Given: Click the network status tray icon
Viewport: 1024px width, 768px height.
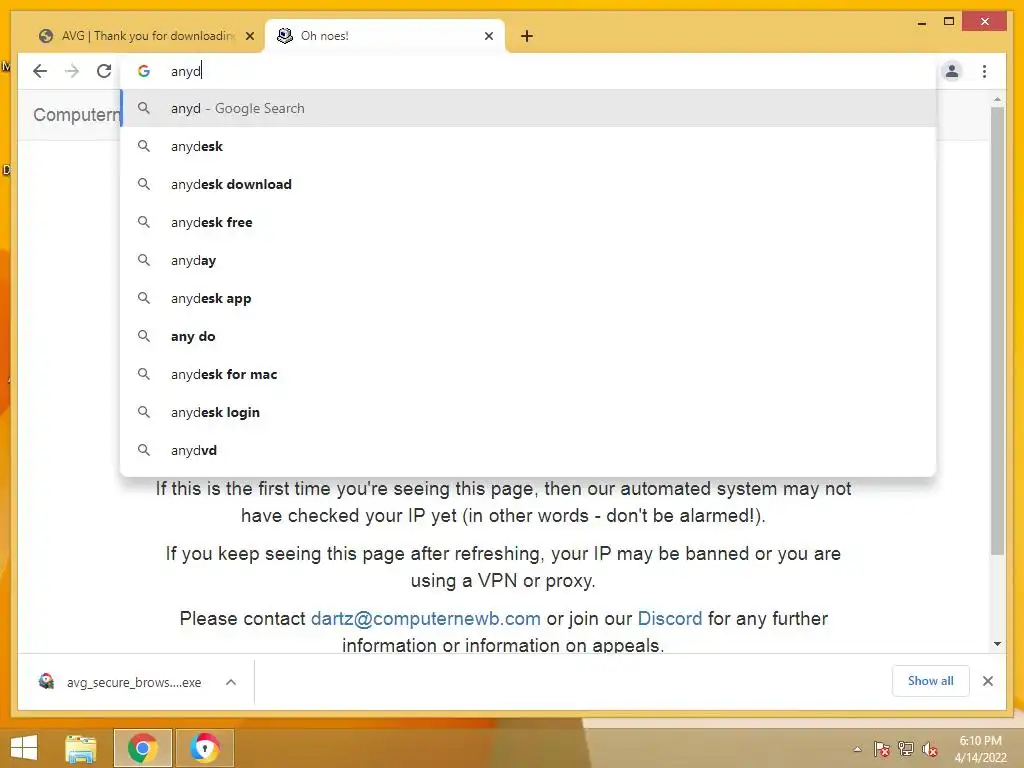Looking at the screenshot, I should point(906,749).
